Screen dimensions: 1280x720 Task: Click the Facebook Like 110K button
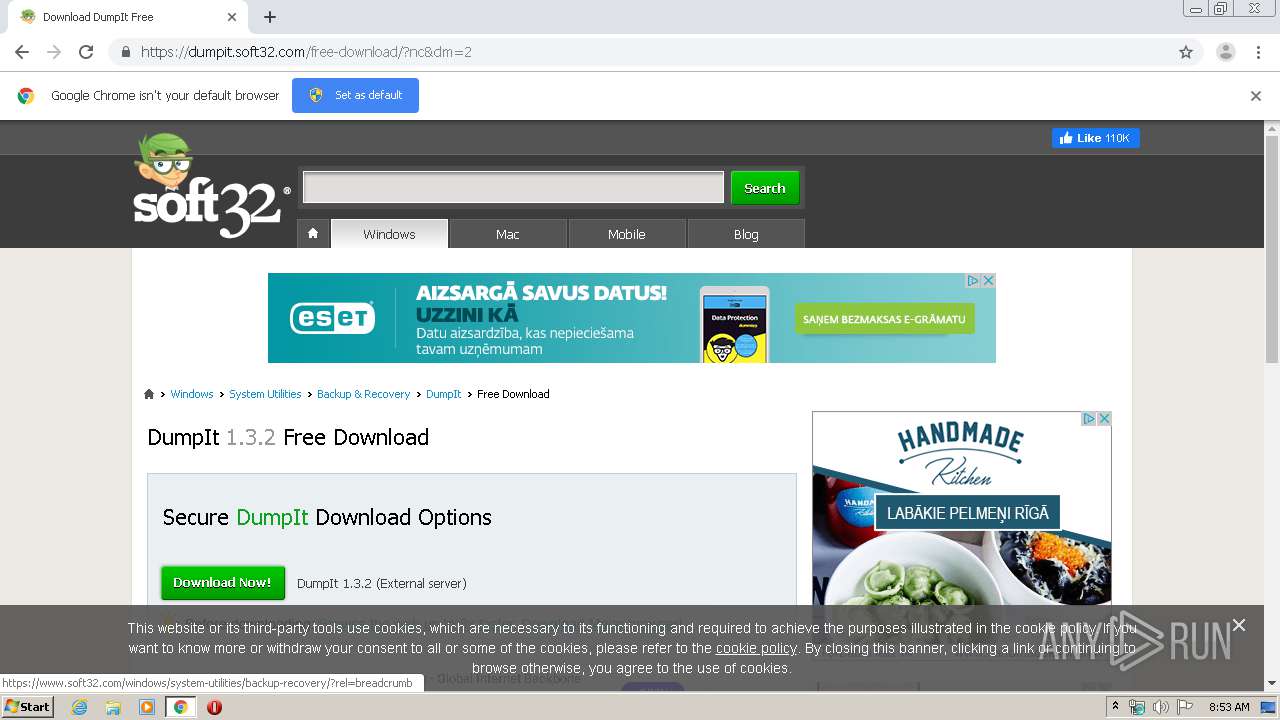click(1095, 138)
